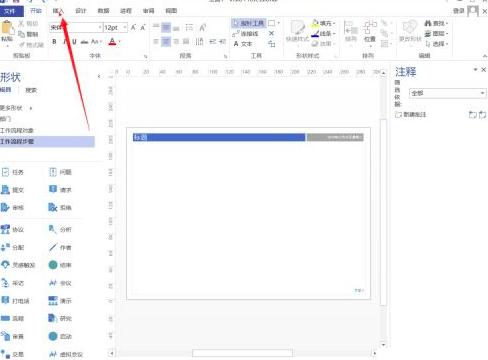Click the 剪切 (Cut) scissors icon
Viewport: 488px width, 360px height.
click(x=21, y=23)
